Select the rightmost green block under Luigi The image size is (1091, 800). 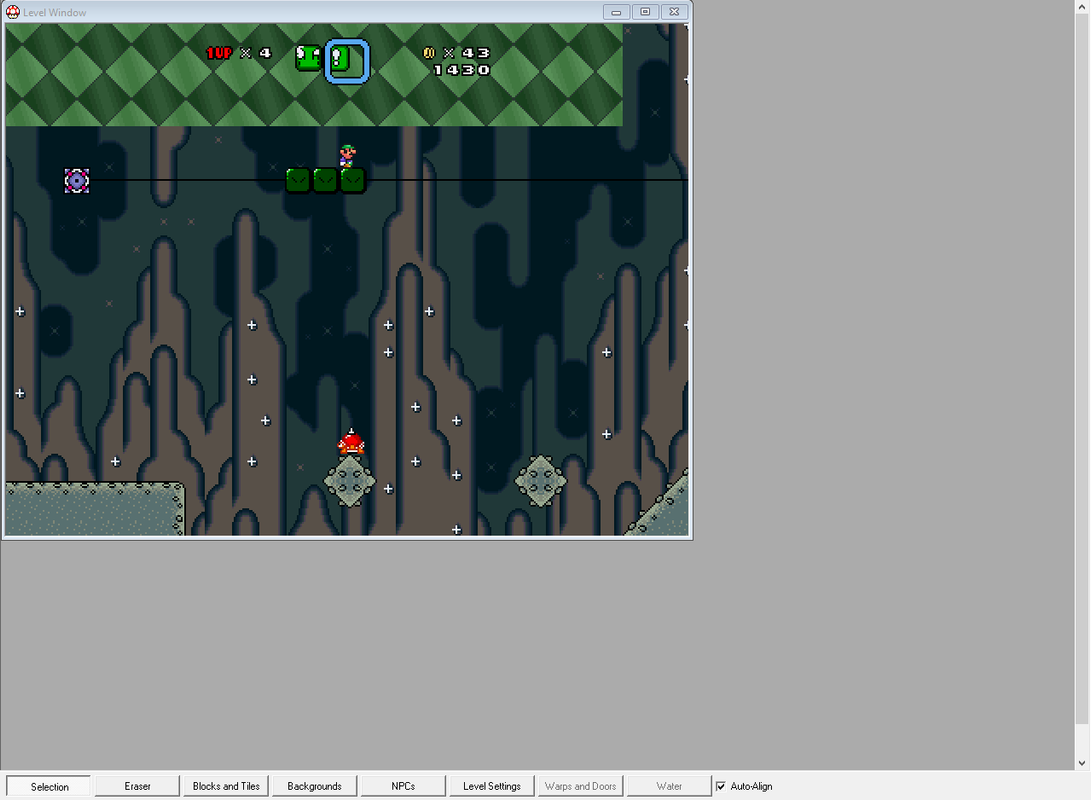pos(353,181)
